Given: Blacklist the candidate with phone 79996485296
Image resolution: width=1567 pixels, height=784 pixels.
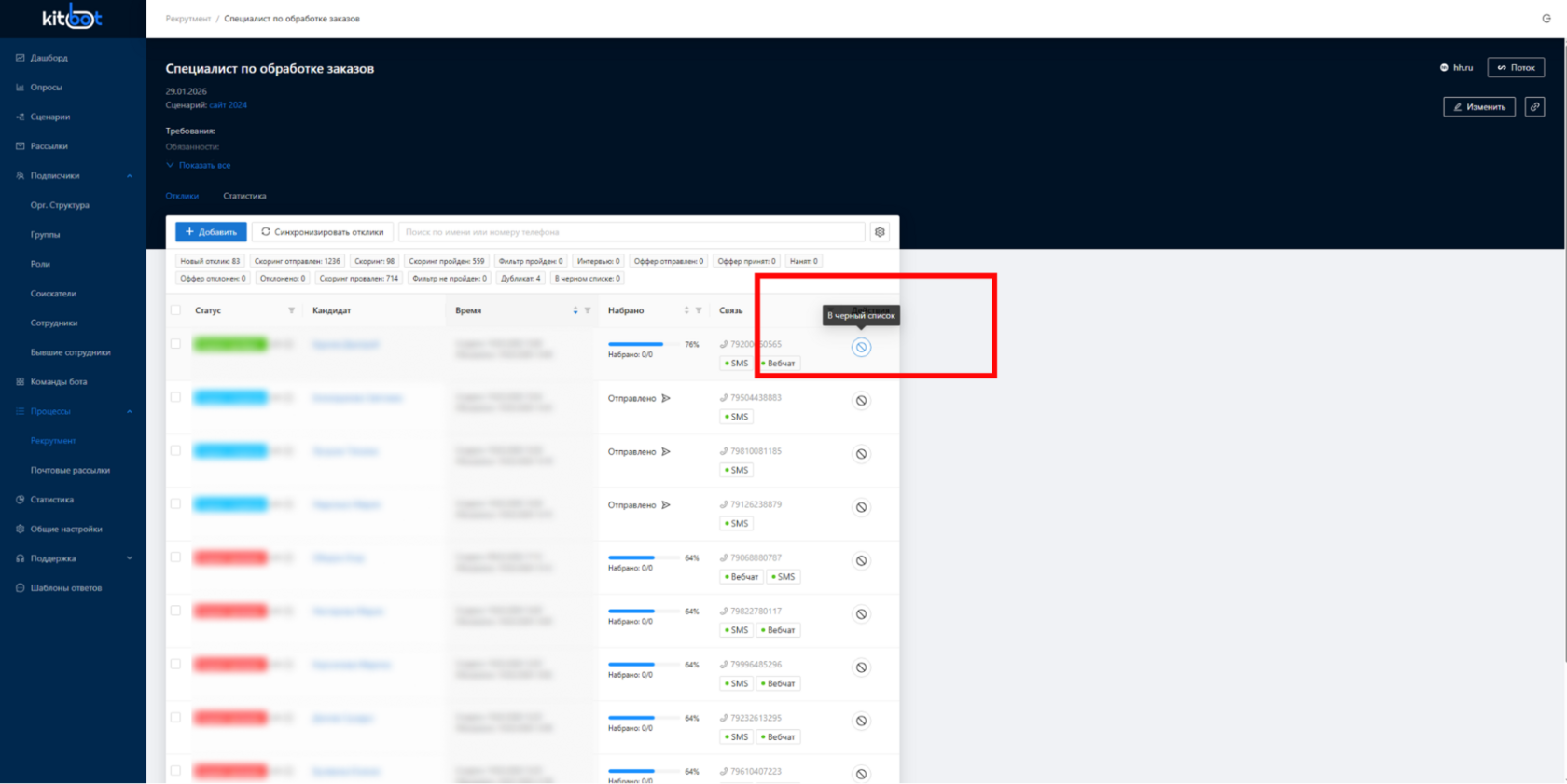Looking at the screenshot, I should [861, 667].
